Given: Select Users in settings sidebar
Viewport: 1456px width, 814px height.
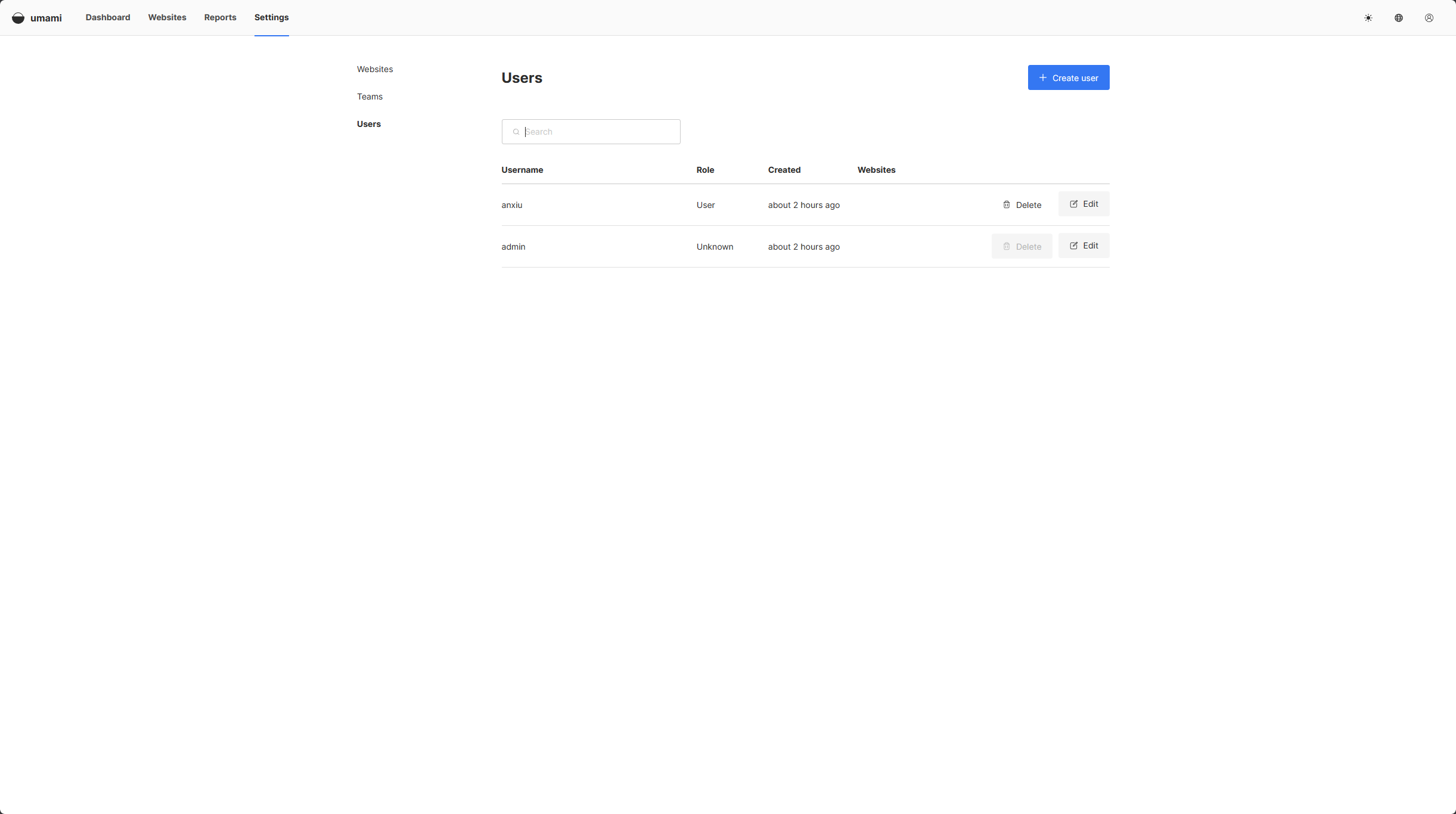Looking at the screenshot, I should (369, 124).
